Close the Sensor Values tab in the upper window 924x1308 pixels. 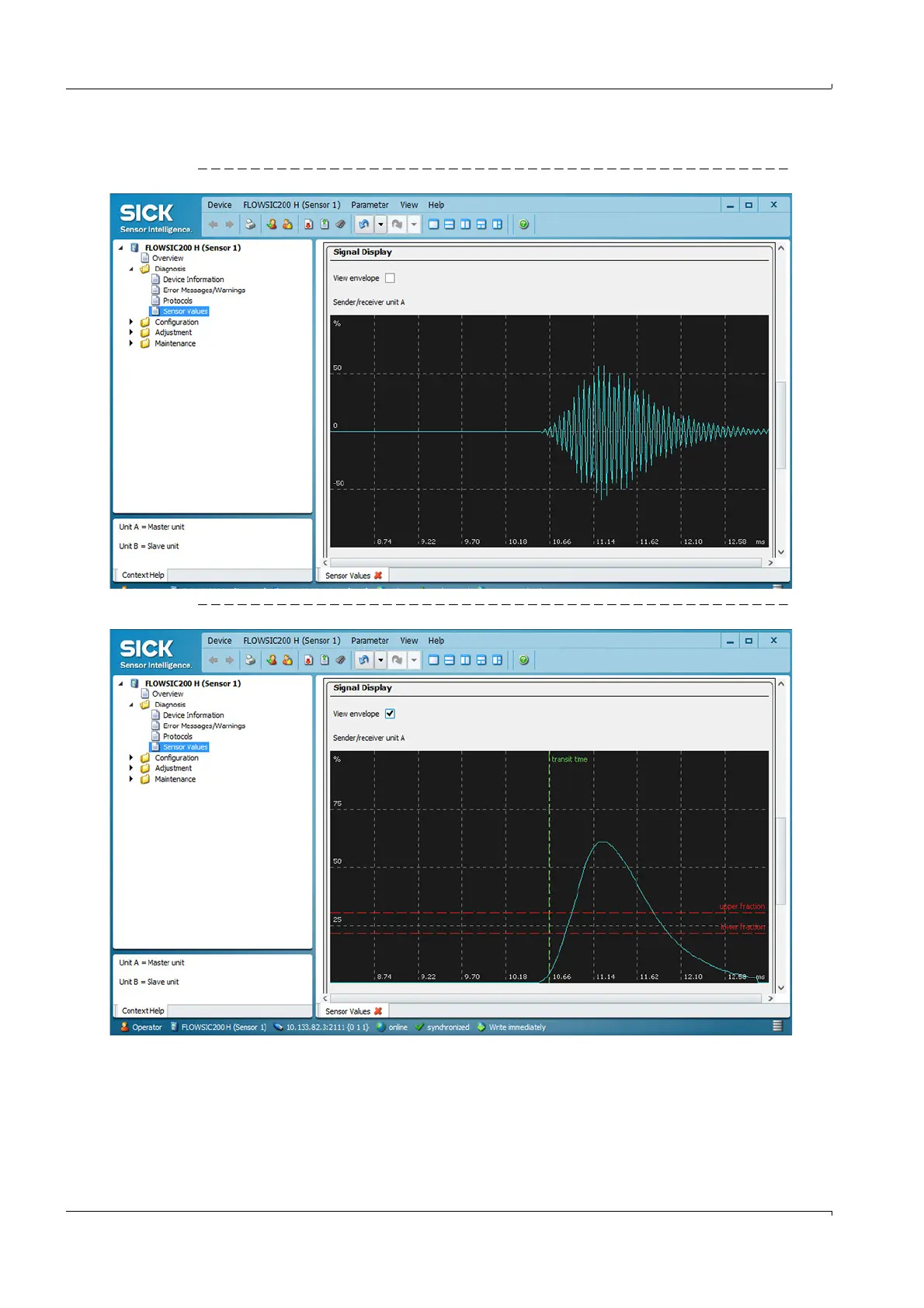378,576
